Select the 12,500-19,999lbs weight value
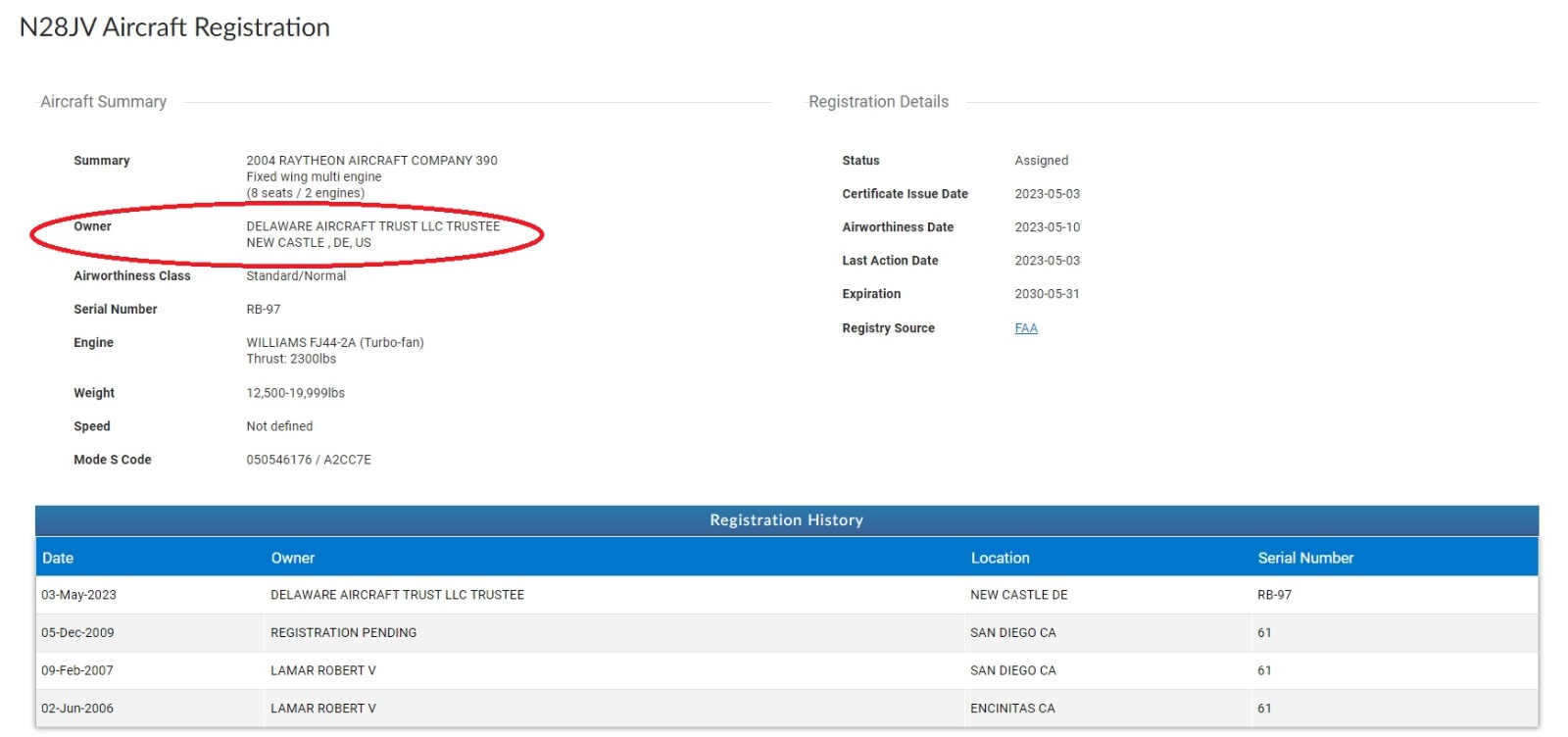Viewport: 1568px width, 737px height. [x=295, y=393]
